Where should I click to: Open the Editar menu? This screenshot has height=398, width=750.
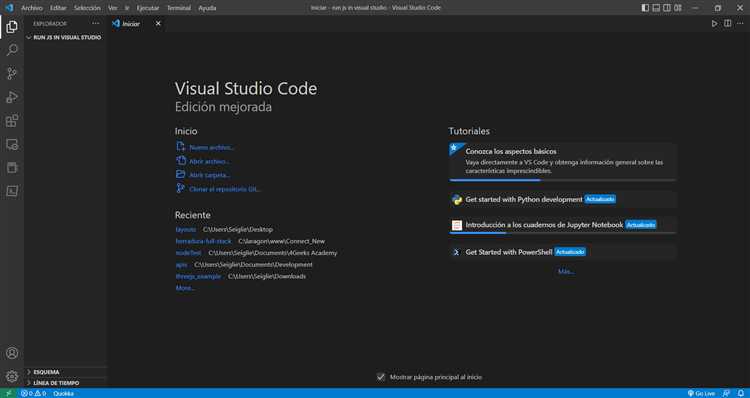(x=58, y=8)
